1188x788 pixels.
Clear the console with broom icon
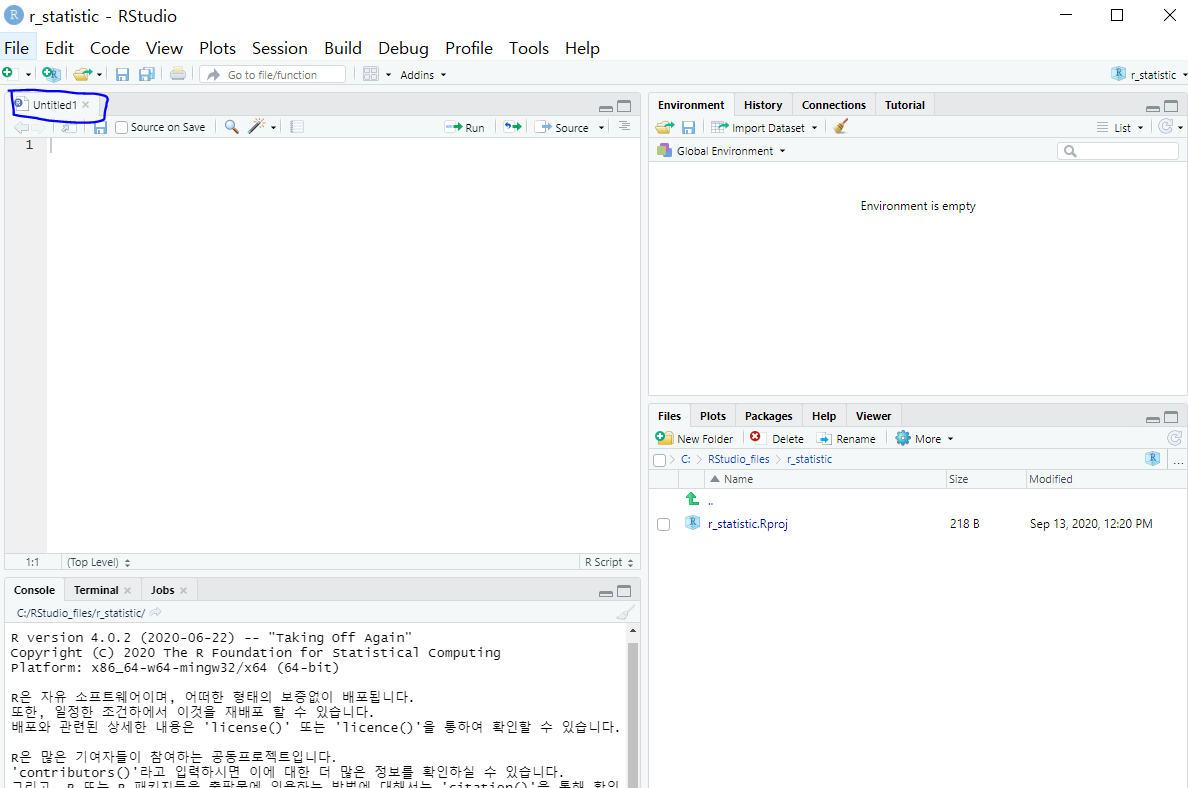click(625, 612)
